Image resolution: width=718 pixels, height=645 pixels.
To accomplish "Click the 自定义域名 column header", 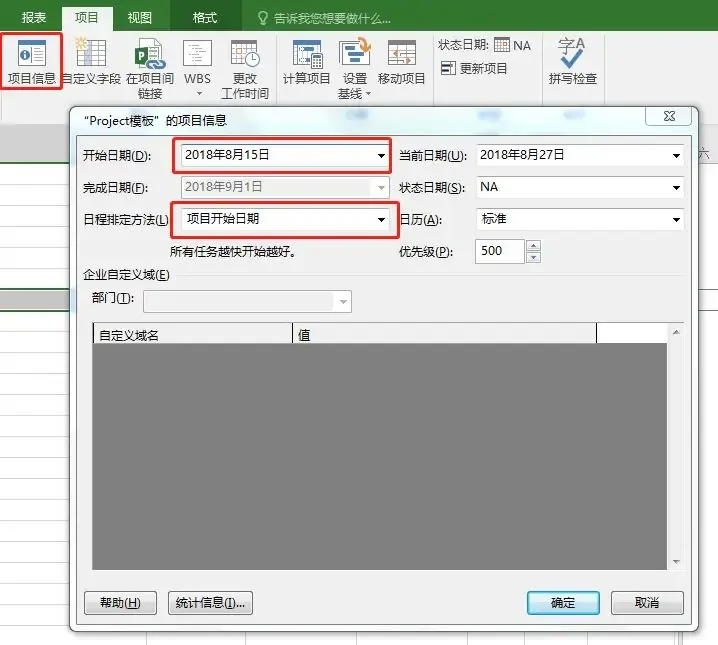I will tap(192, 334).
